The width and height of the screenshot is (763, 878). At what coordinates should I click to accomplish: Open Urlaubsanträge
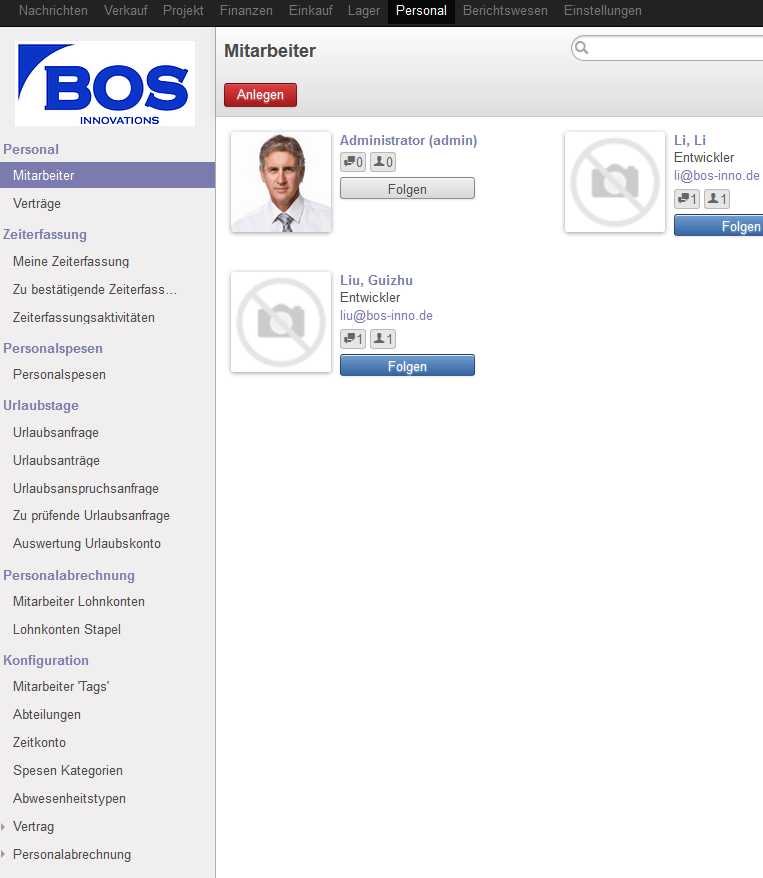[57, 460]
